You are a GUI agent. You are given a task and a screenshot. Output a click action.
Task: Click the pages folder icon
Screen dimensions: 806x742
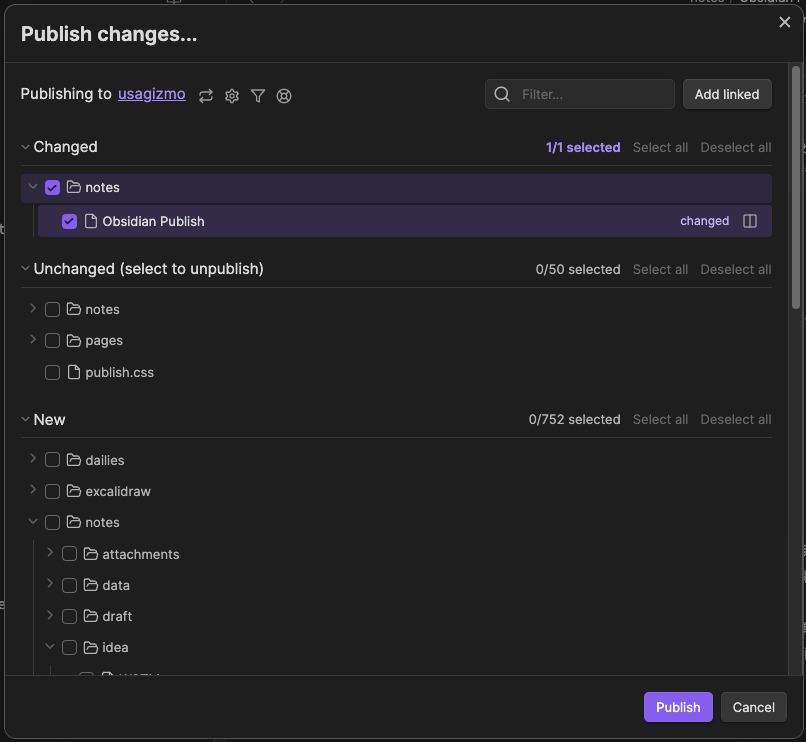[x=74, y=340]
